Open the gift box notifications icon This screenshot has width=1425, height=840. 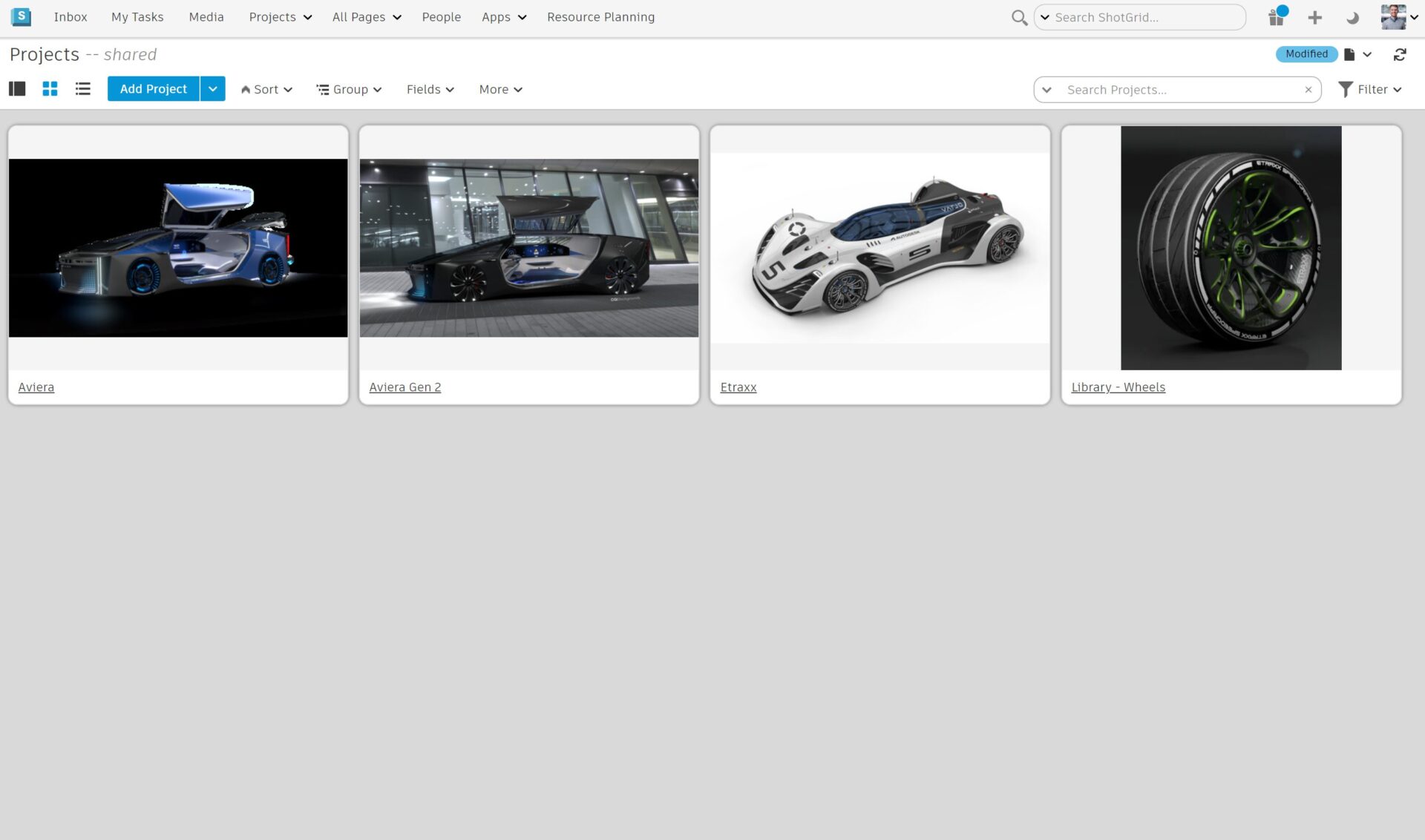[x=1277, y=17]
